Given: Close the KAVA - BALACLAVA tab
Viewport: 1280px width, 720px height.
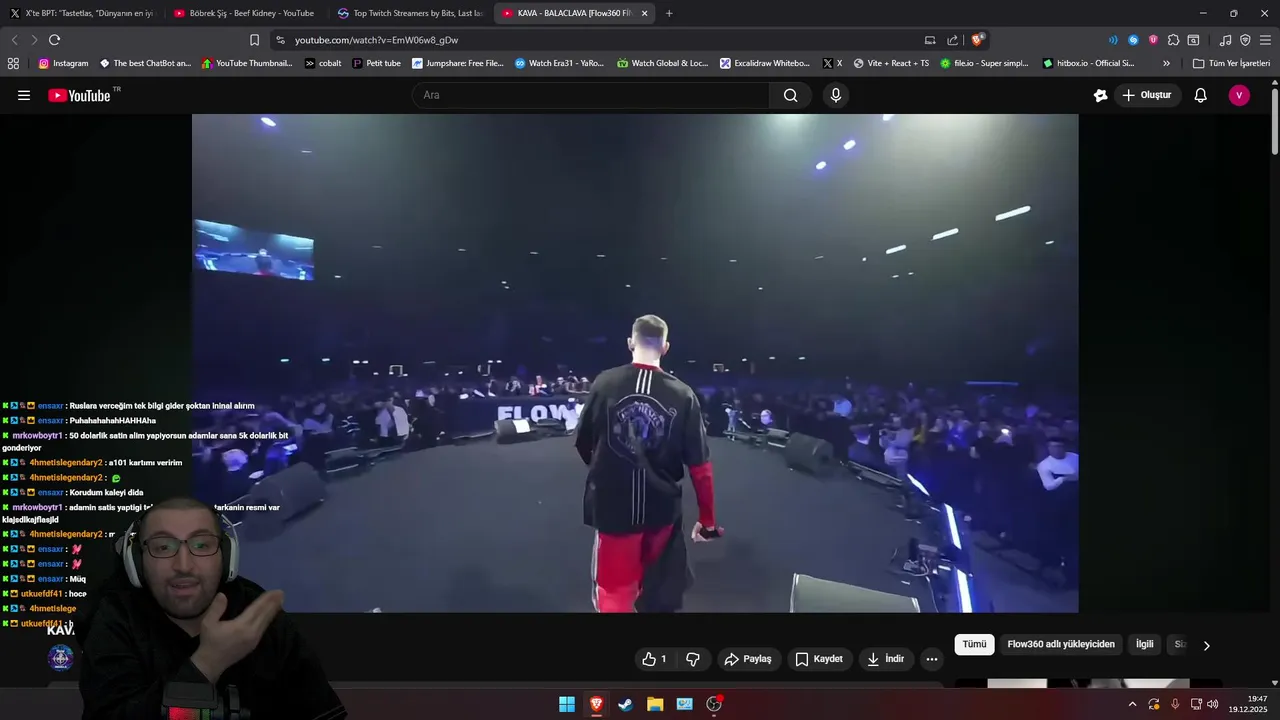Looking at the screenshot, I should pyautogui.click(x=644, y=13).
